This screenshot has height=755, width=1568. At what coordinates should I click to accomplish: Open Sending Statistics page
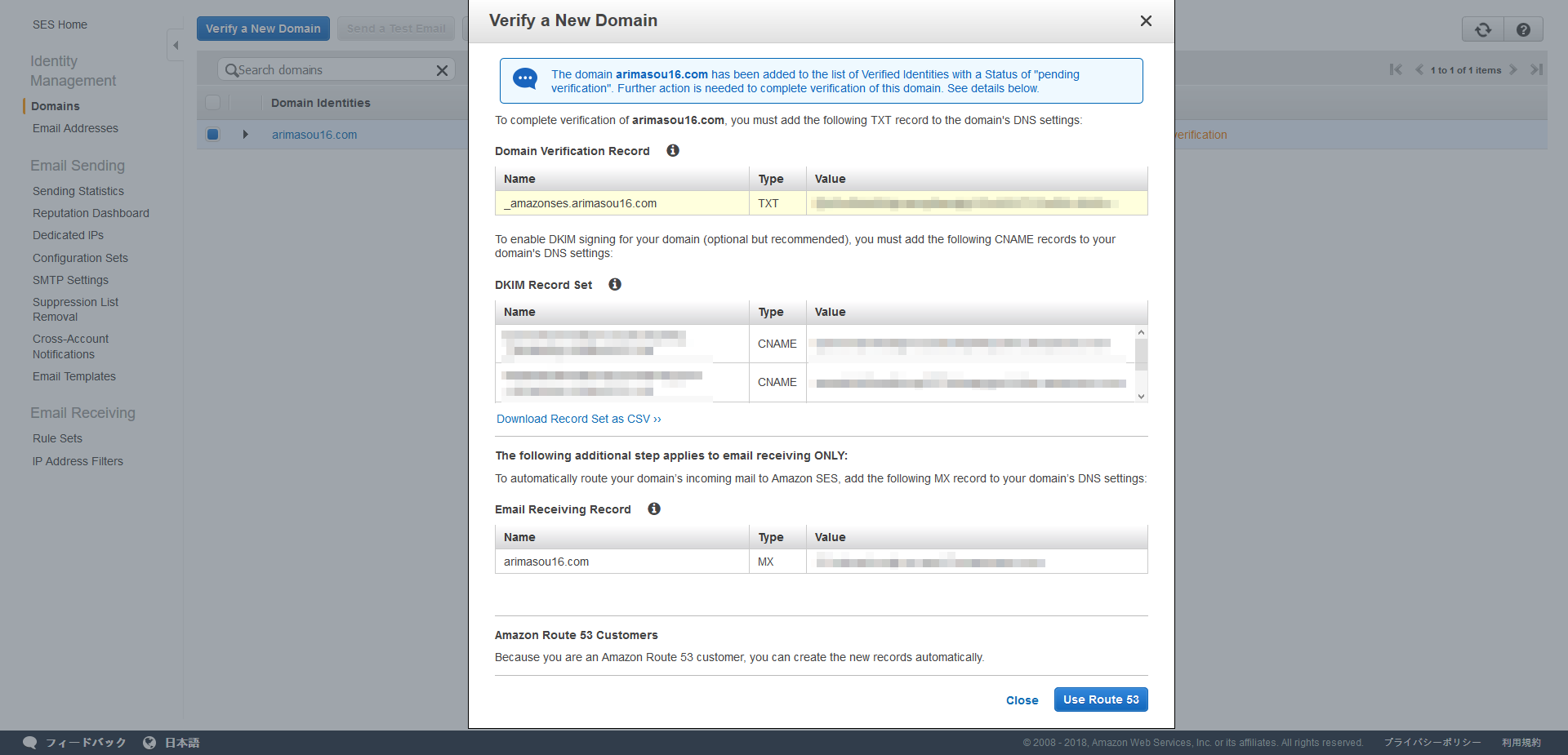(78, 191)
